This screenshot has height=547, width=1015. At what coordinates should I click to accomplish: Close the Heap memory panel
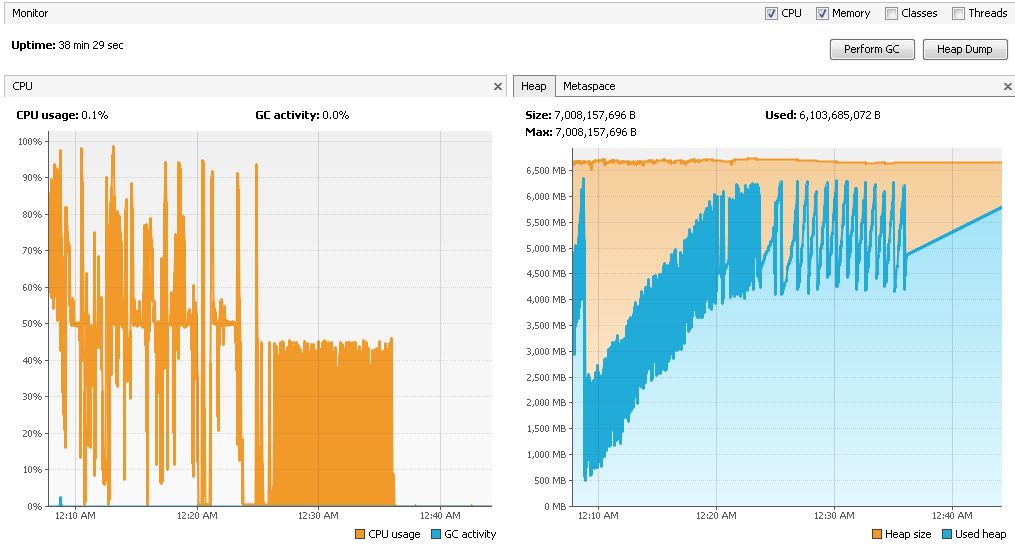[x=1007, y=87]
